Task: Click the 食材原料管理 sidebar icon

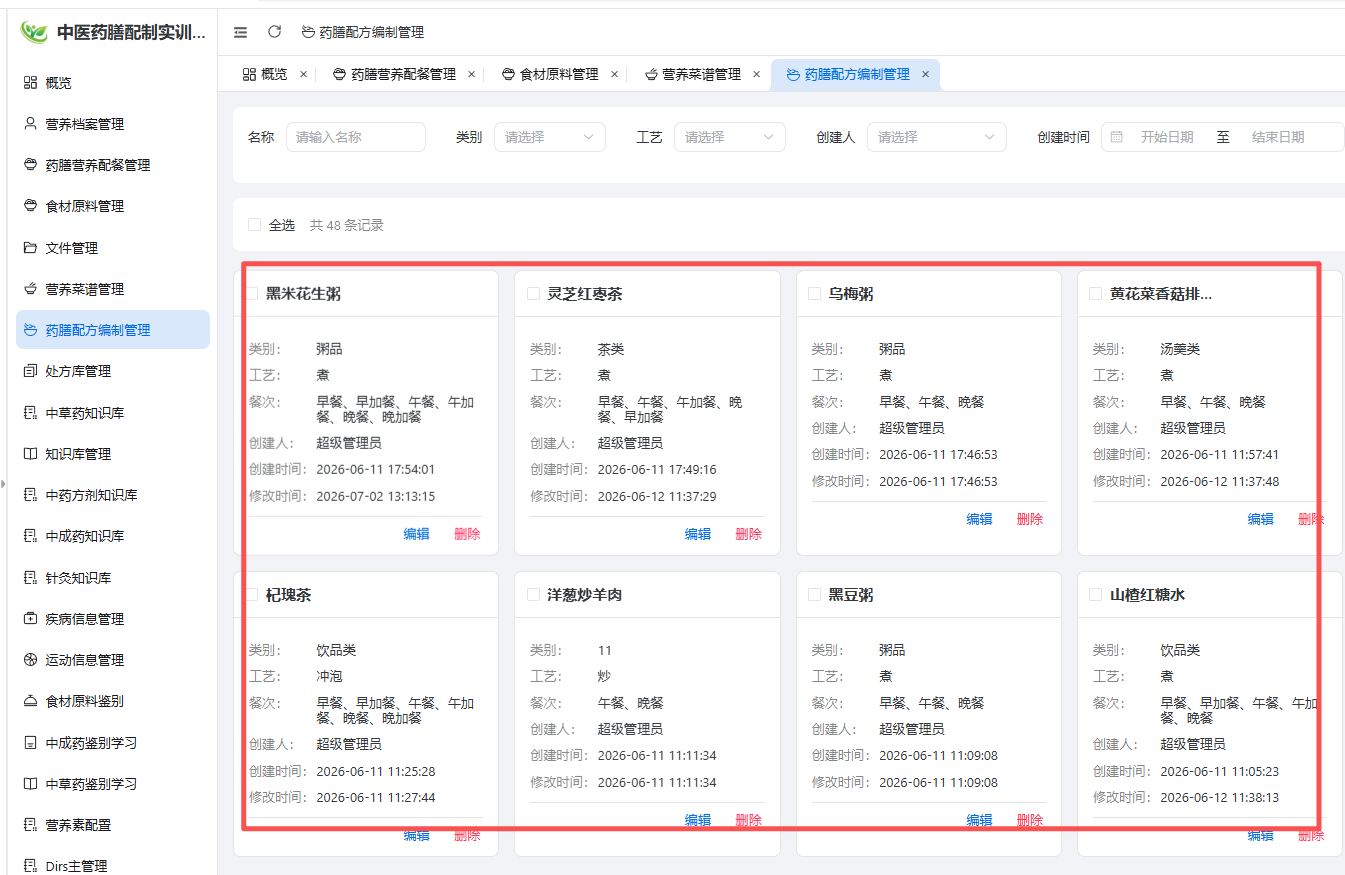Action: (30, 206)
